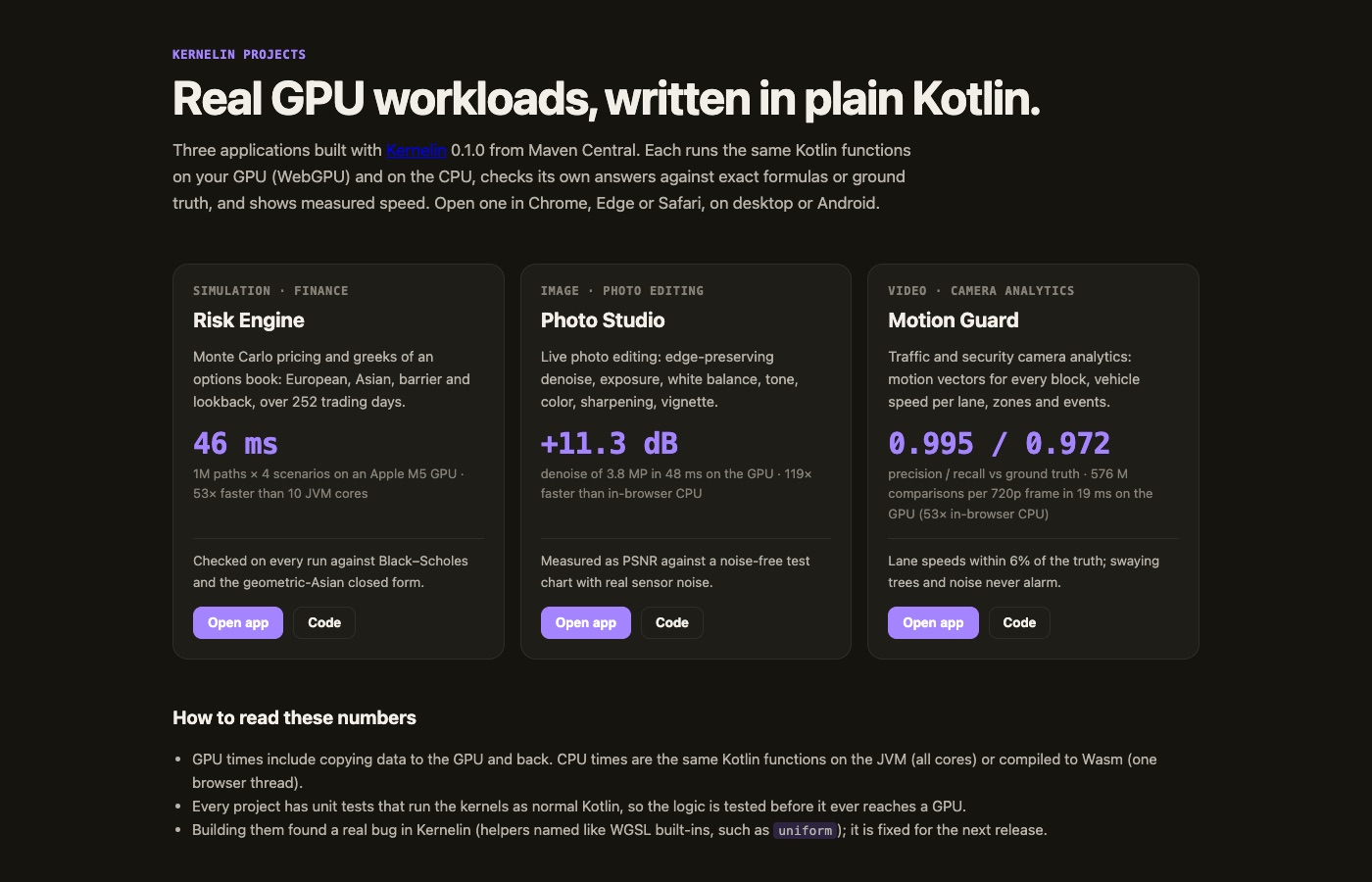Click the +11.3 dB metric value

(610, 443)
